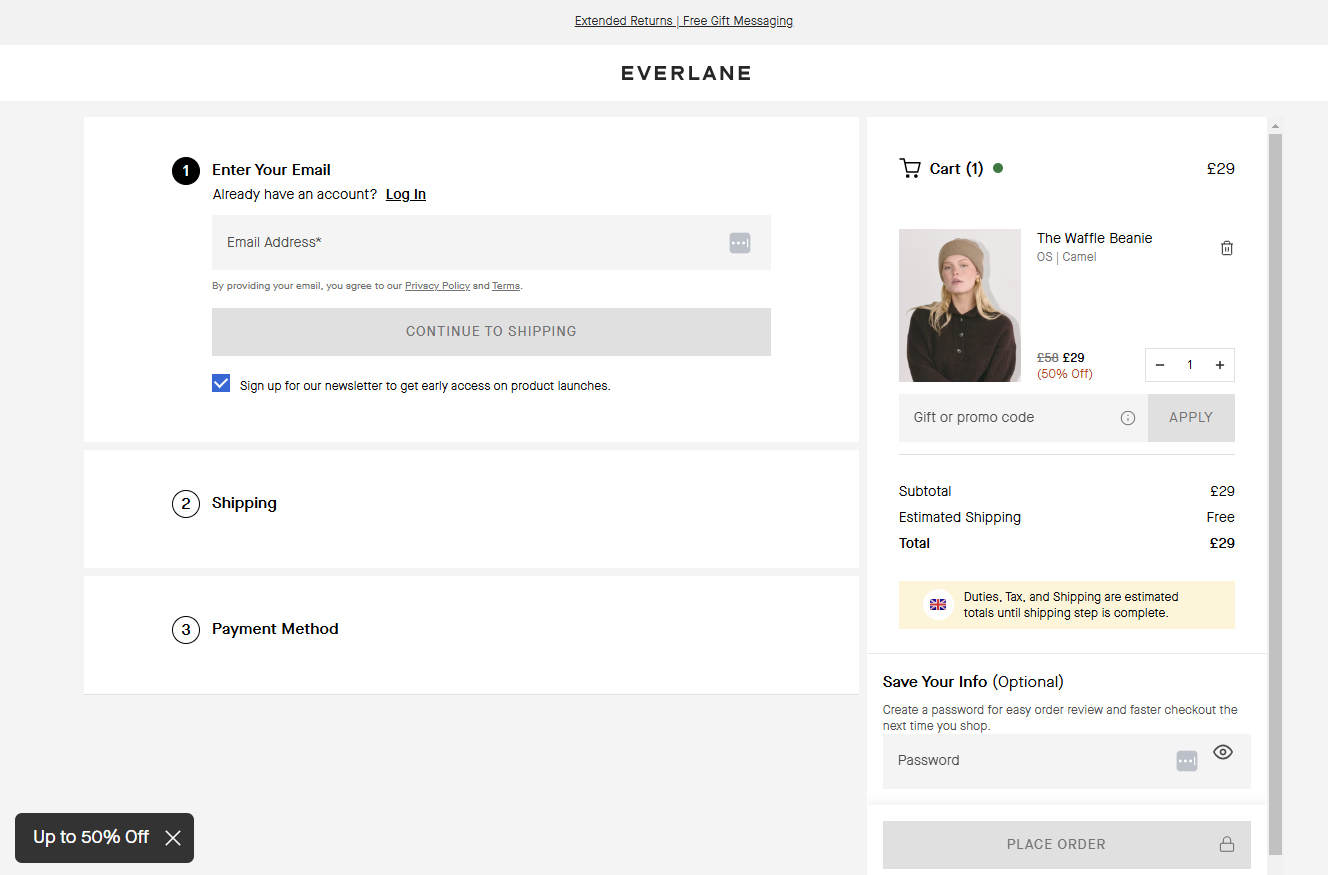Click password manager icon in Email Address field

740,243
